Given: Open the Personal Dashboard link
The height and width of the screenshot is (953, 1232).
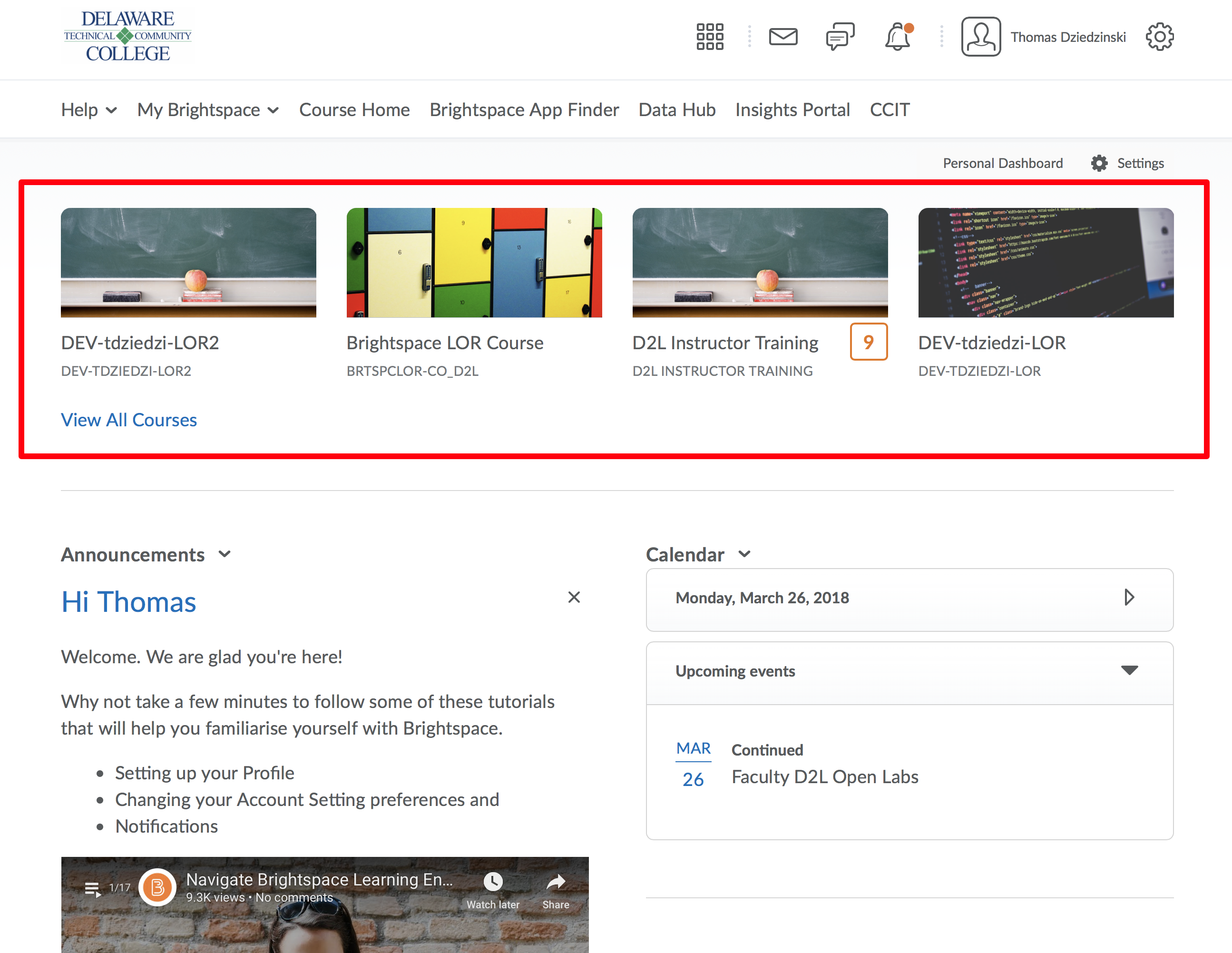Looking at the screenshot, I should point(1002,163).
